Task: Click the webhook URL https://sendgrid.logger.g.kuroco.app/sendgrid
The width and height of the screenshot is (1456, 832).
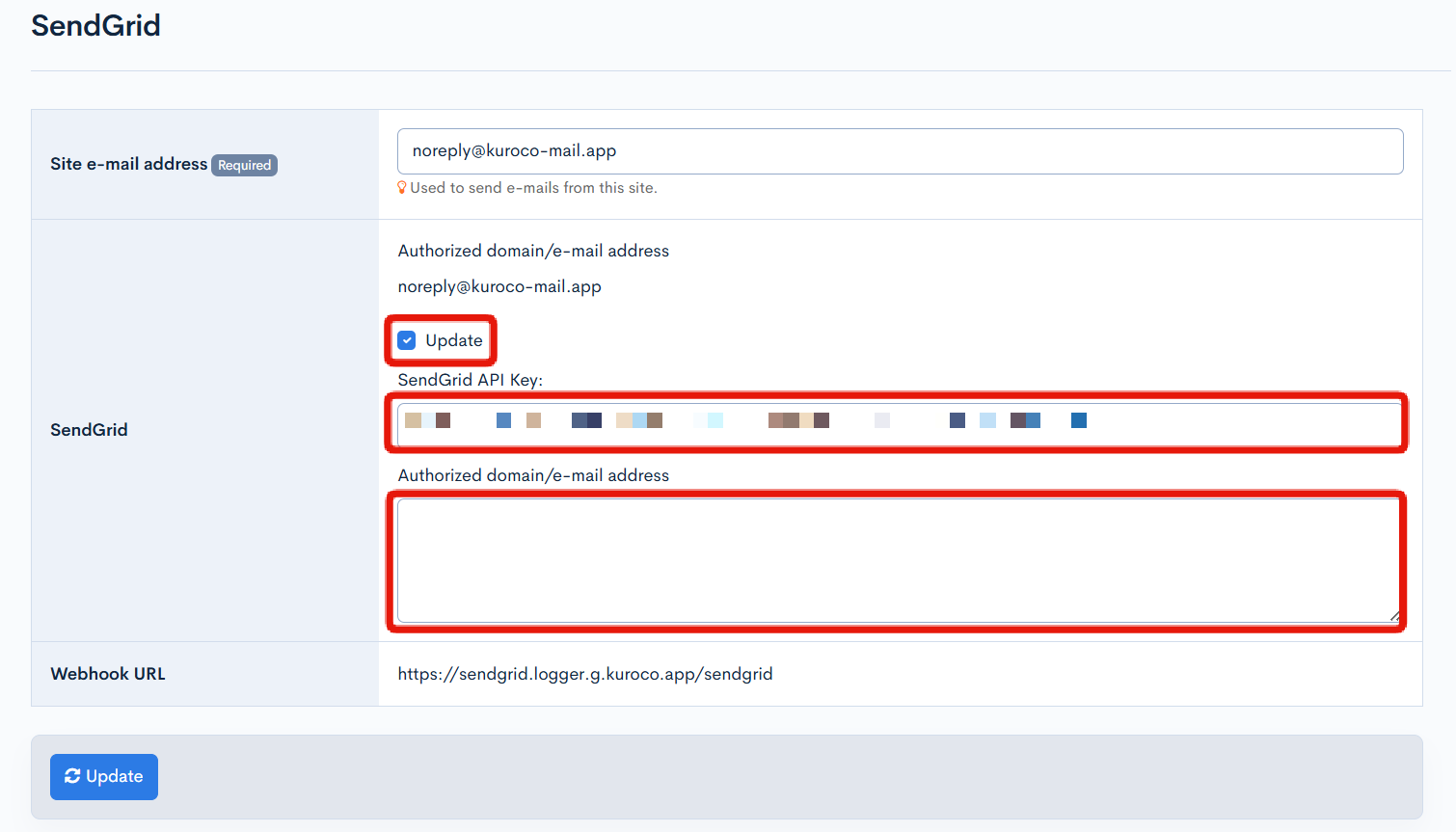Action: point(585,673)
